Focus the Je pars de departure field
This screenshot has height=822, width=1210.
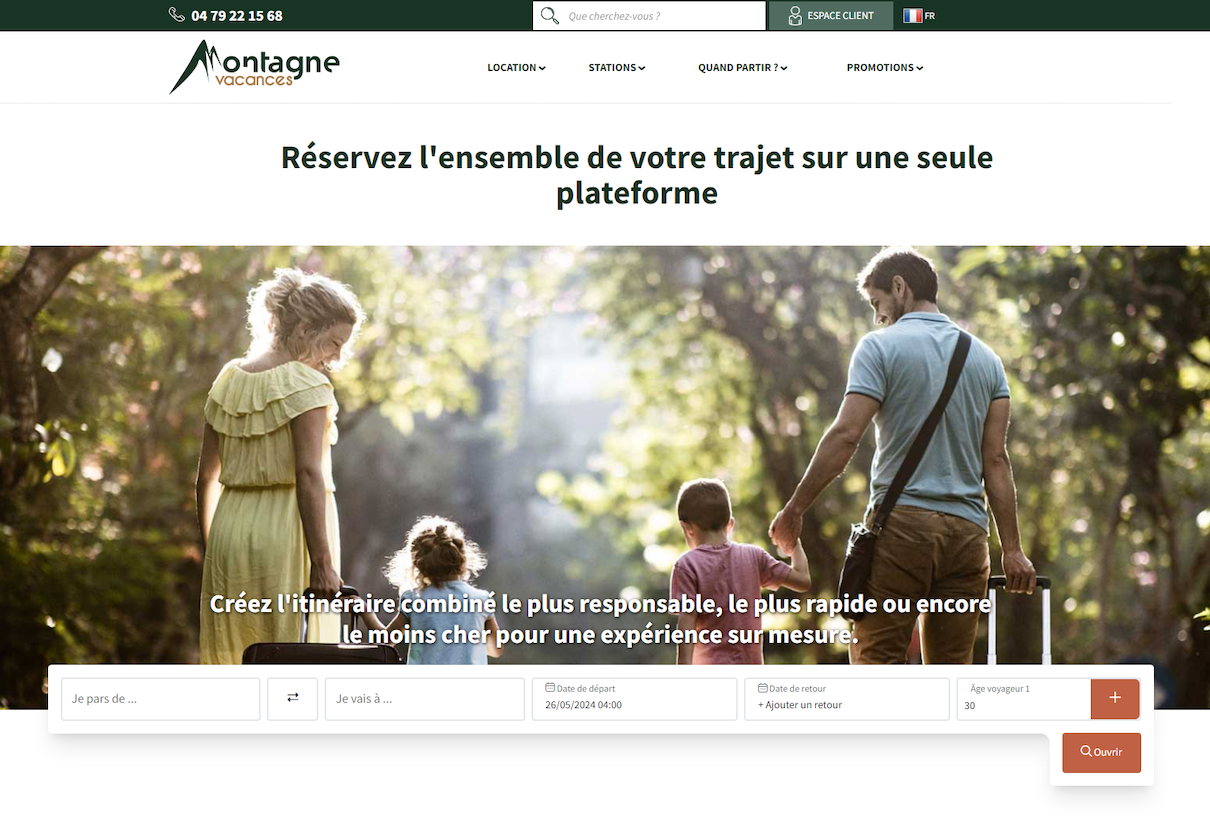click(x=160, y=699)
